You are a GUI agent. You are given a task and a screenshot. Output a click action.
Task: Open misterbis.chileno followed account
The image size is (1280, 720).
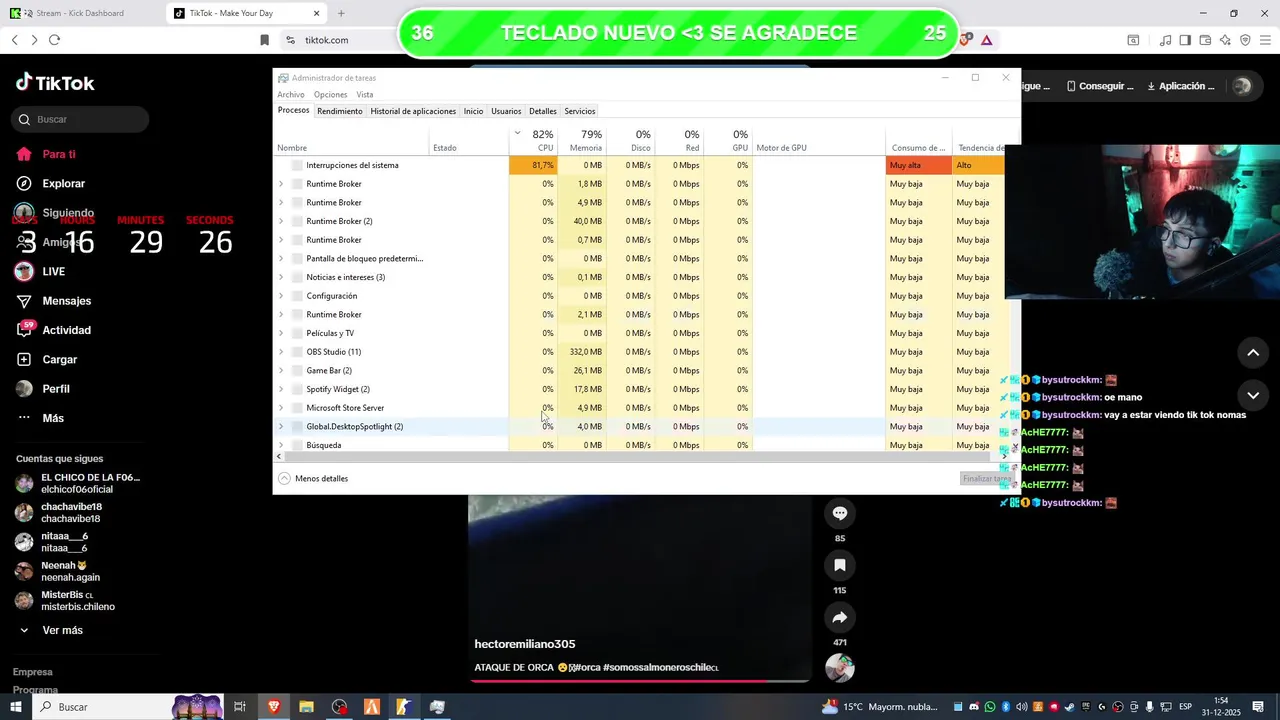point(66,601)
